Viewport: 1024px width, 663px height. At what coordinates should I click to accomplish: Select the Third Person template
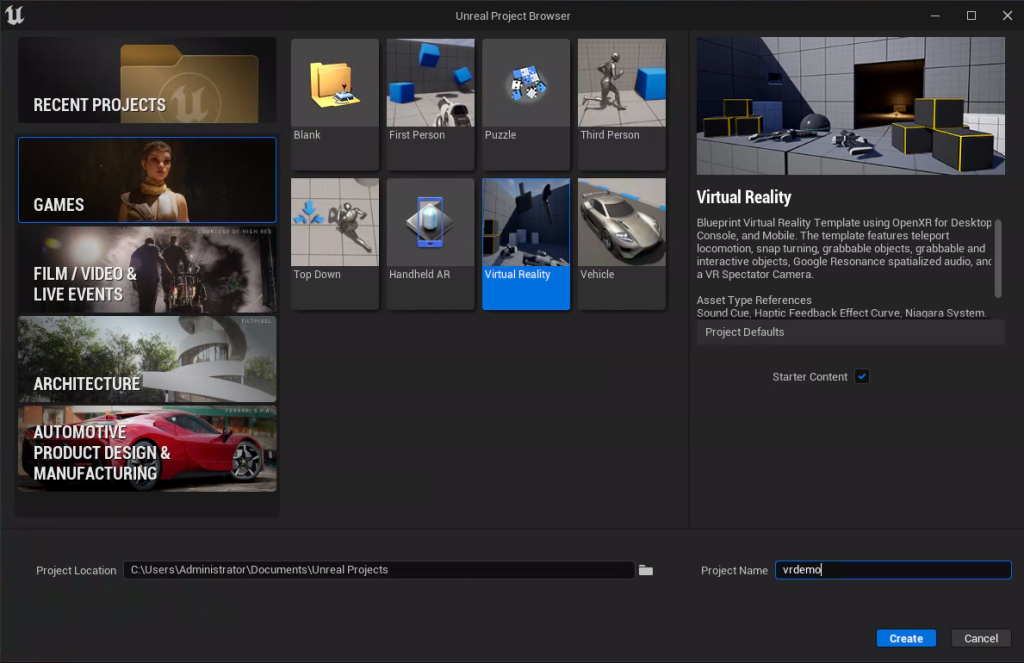622,104
